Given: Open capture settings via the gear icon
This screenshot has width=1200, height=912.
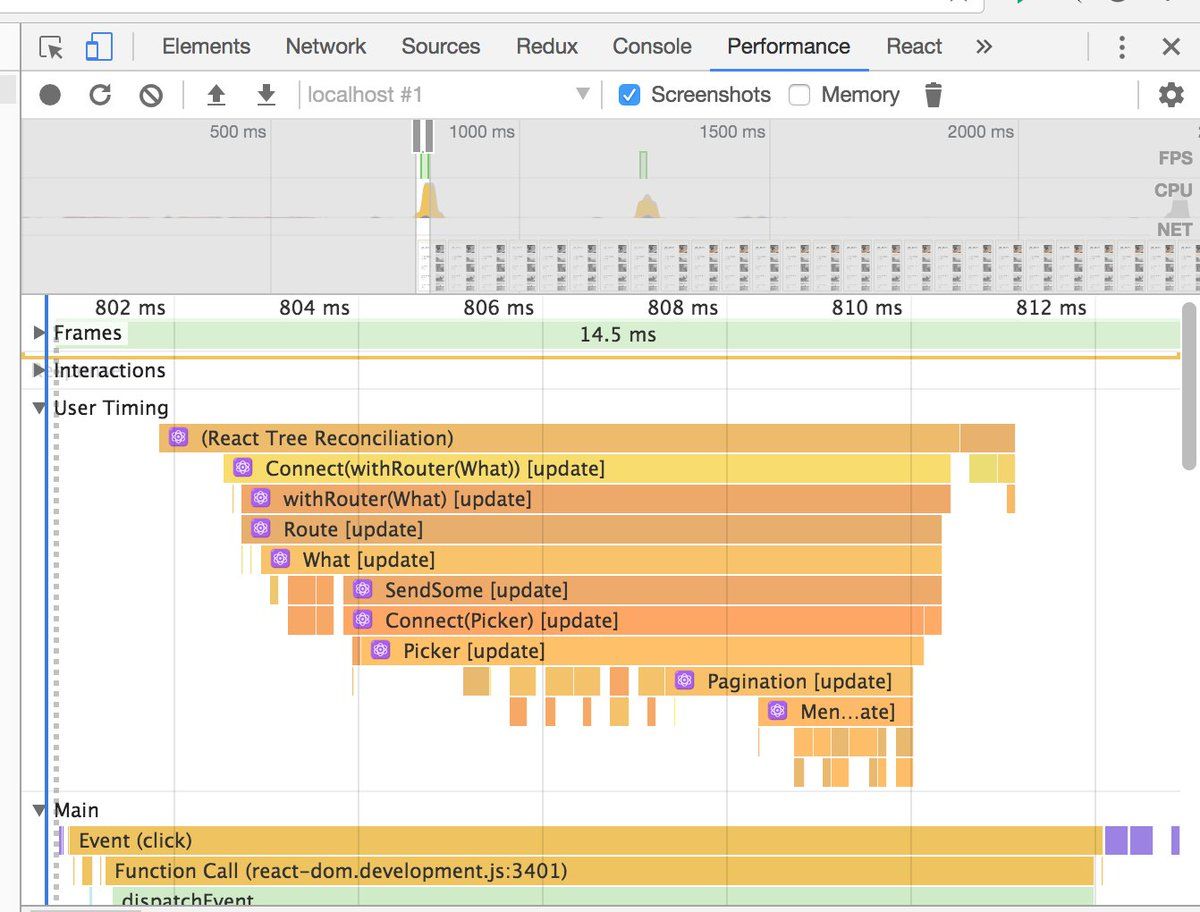Looking at the screenshot, I should click(x=1171, y=95).
